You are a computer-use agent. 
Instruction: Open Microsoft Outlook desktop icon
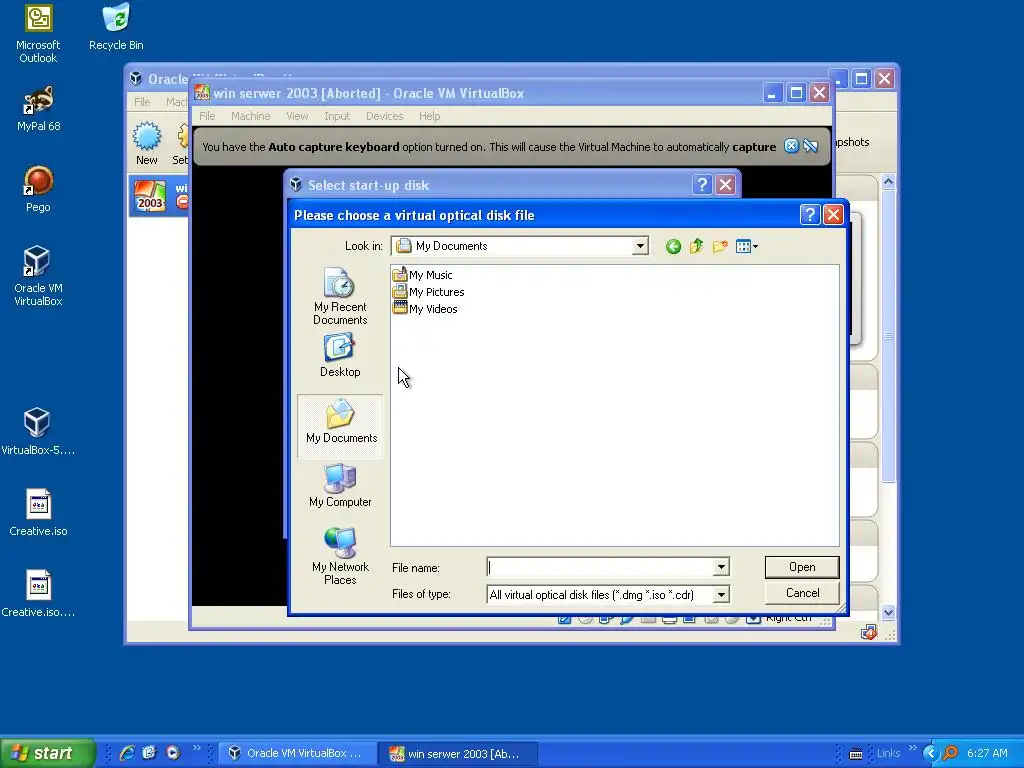(38, 34)
